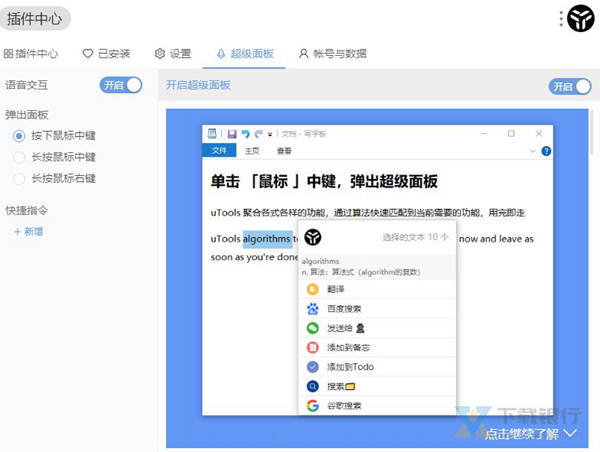Click the 插件中心 title pill
Viewport: 600px width, 452px height.
35,18
